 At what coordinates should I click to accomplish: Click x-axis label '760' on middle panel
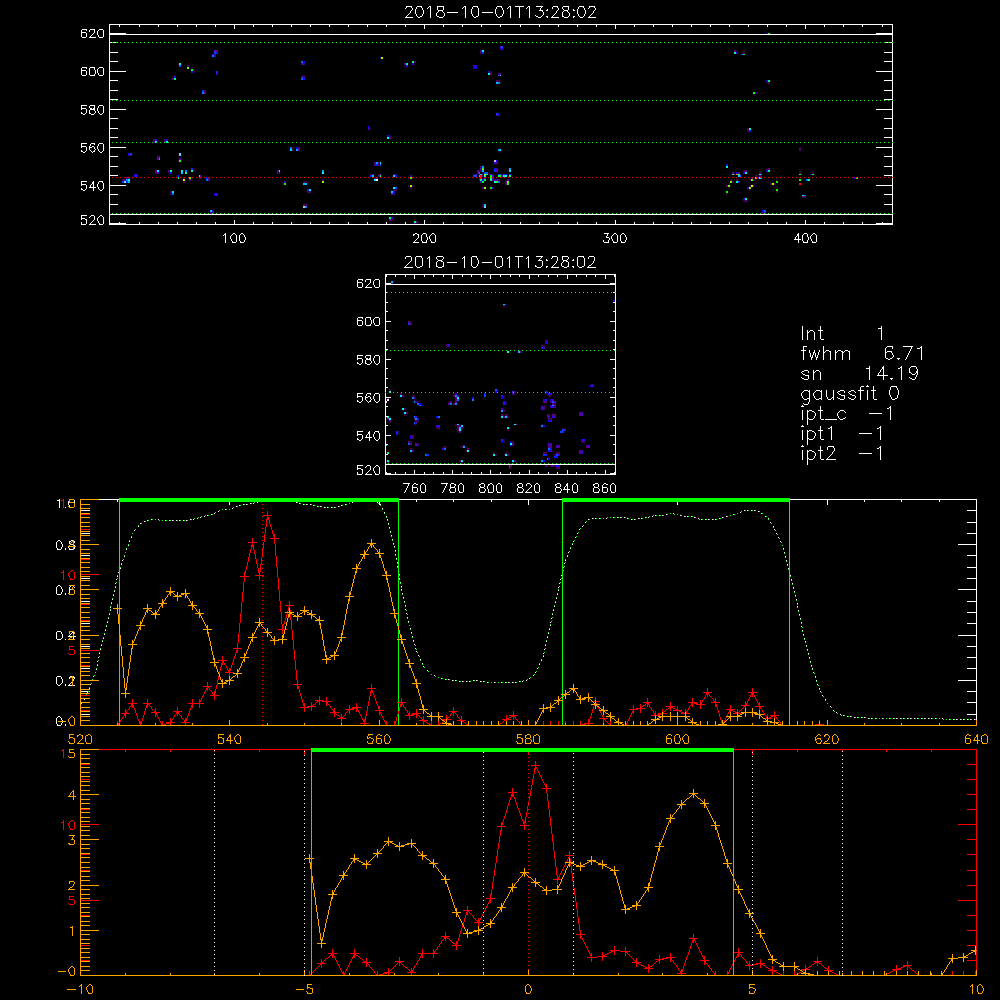pos(415,489)
